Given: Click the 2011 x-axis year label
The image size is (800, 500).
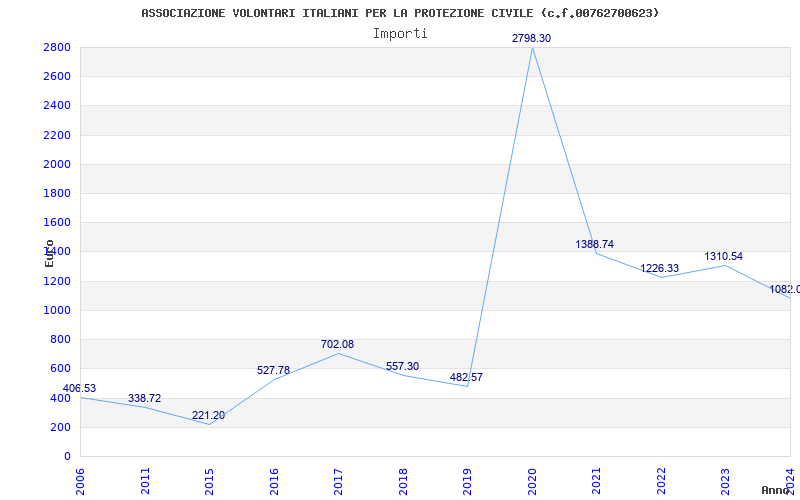Looking at the screenshot, I should 145,481.
